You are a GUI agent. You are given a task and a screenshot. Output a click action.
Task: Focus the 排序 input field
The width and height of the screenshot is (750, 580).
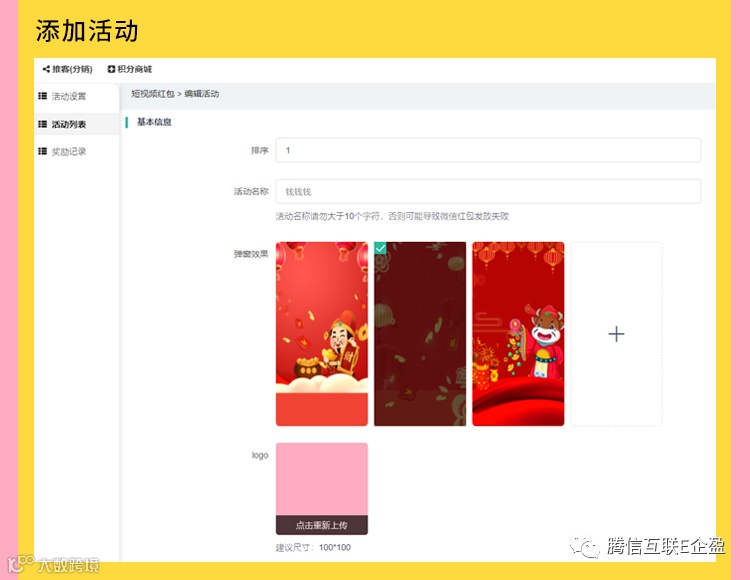coord(488,150)
